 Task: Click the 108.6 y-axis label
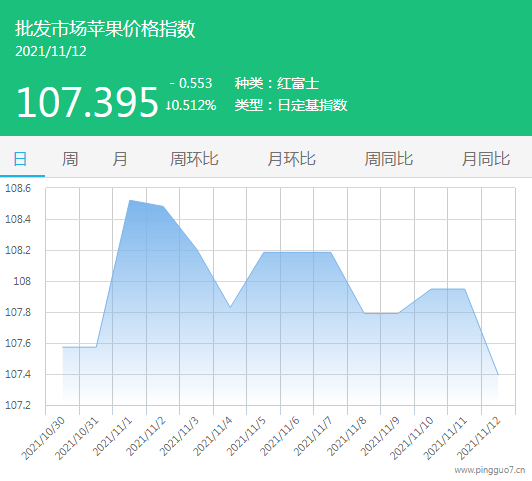[18, 188]
